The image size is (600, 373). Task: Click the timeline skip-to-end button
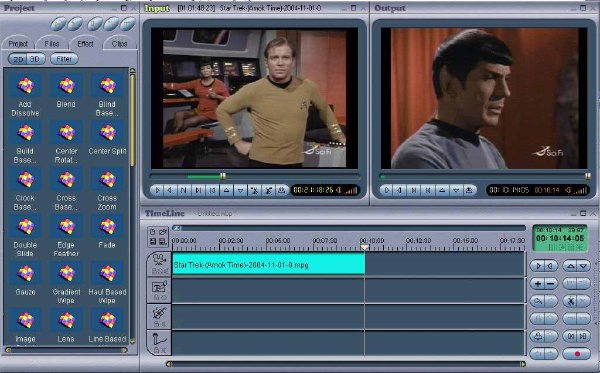[x=583, y=336]
